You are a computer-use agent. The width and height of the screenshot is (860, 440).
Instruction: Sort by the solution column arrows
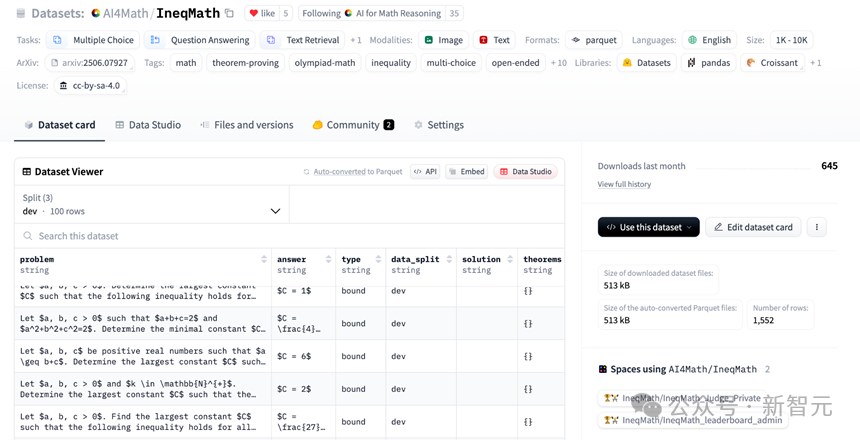pyautogui.click(x=511, y=260)
